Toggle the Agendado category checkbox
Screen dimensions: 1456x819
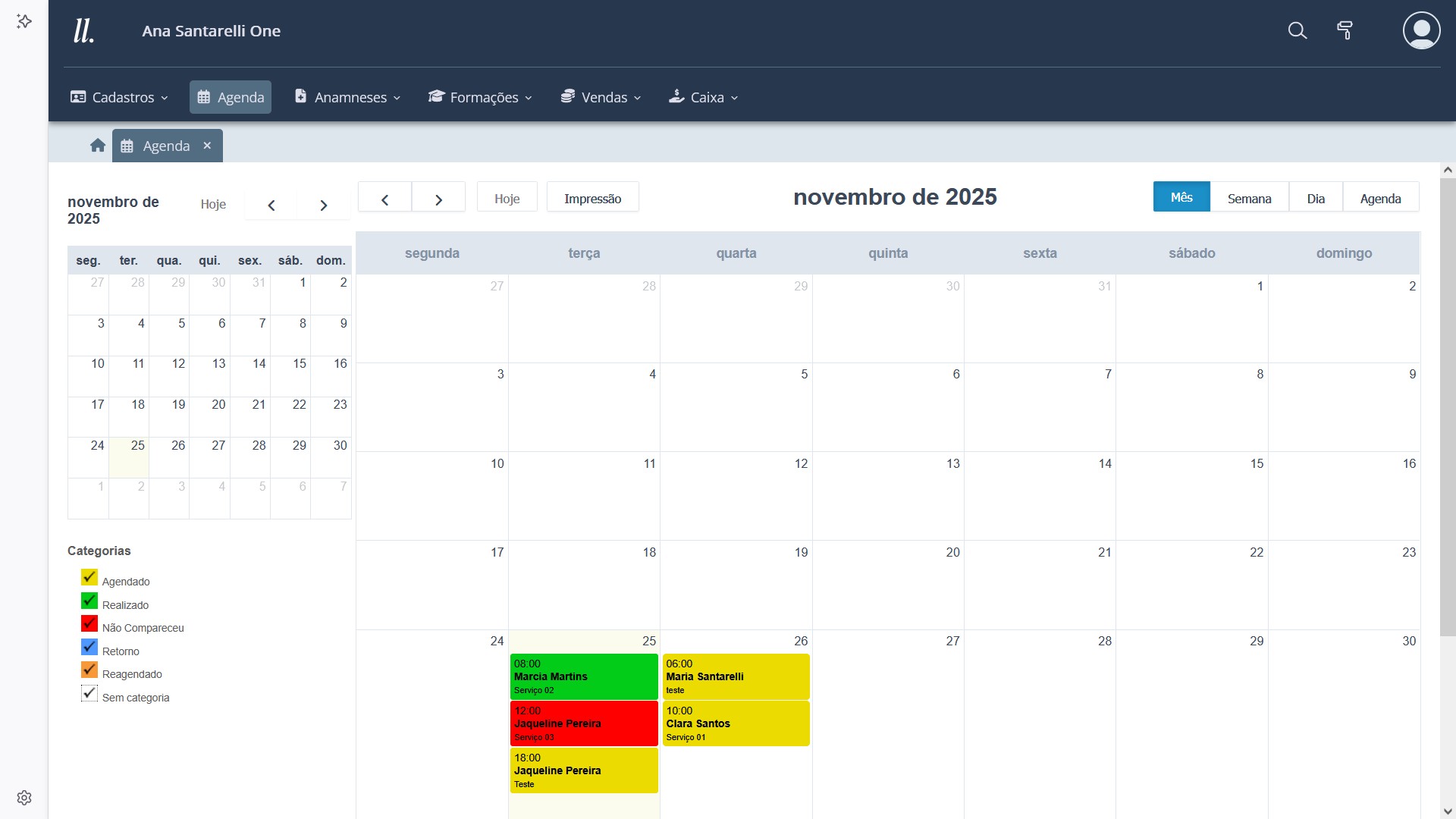(89, 578)
